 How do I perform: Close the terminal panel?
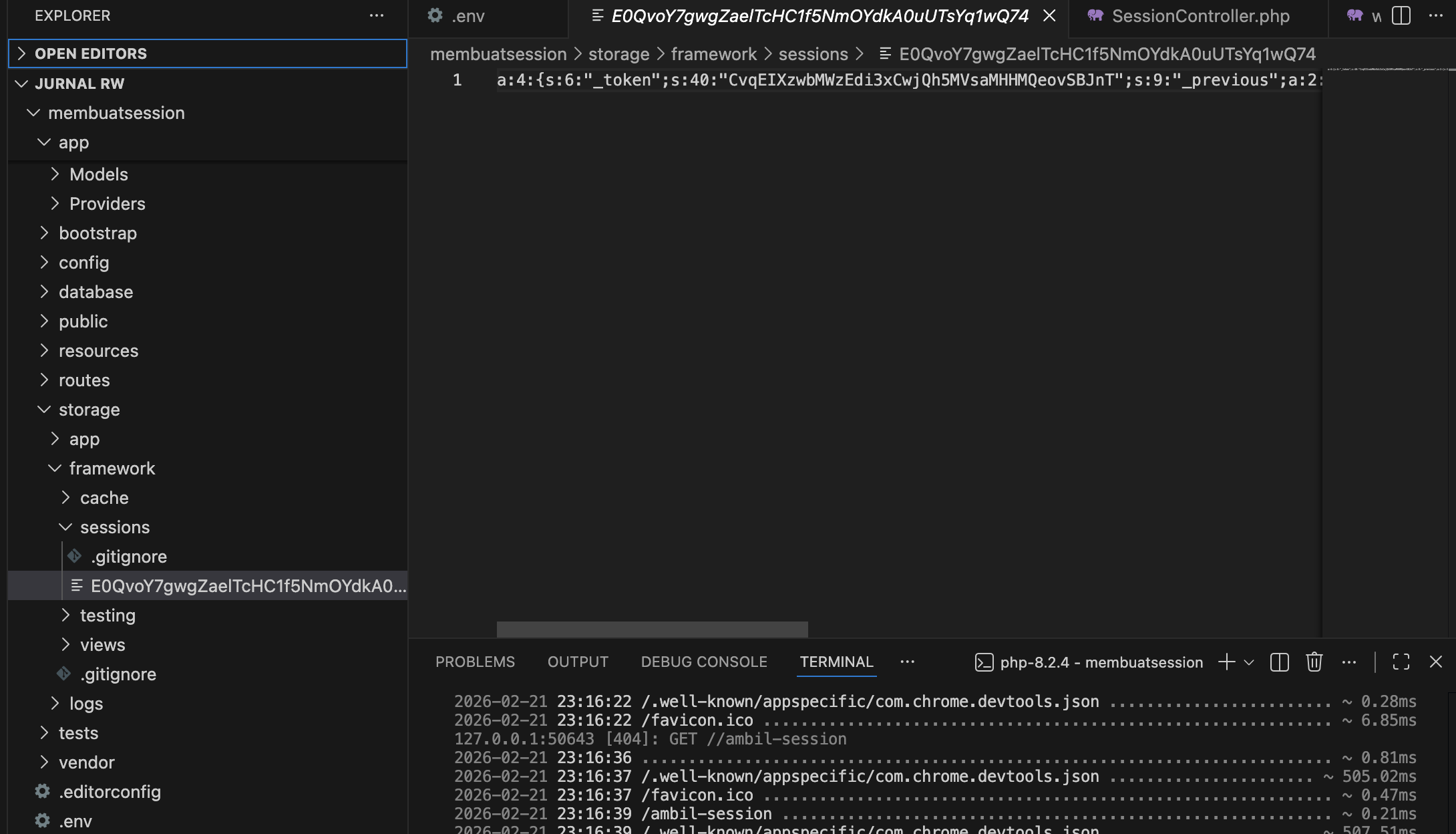tap(1435, 662)
